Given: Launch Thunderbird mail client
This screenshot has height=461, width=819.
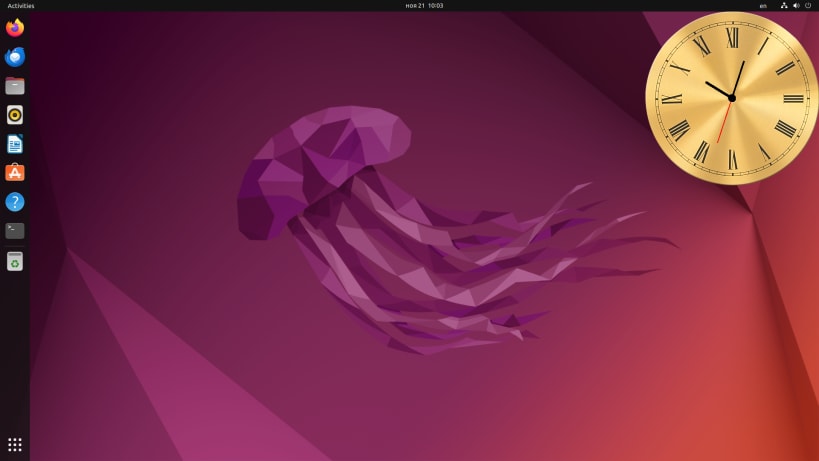Looking at the screenshot, I should [x=15, y=56].
